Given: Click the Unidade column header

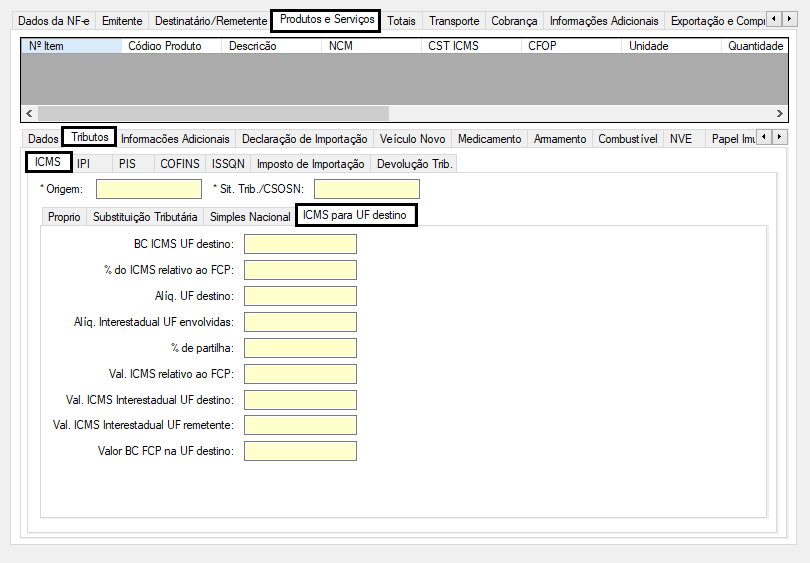Looking at the screenshot, I should (672, 46).
